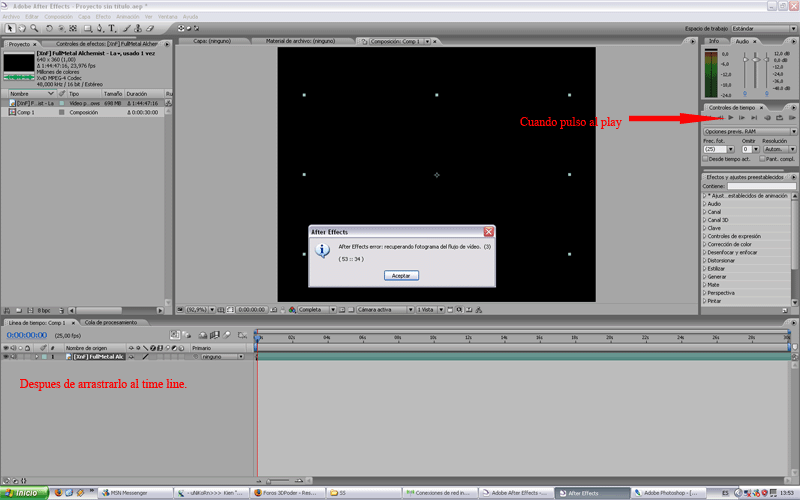Toggle video visibility of FullMetal layer

[x=6, y=357]
